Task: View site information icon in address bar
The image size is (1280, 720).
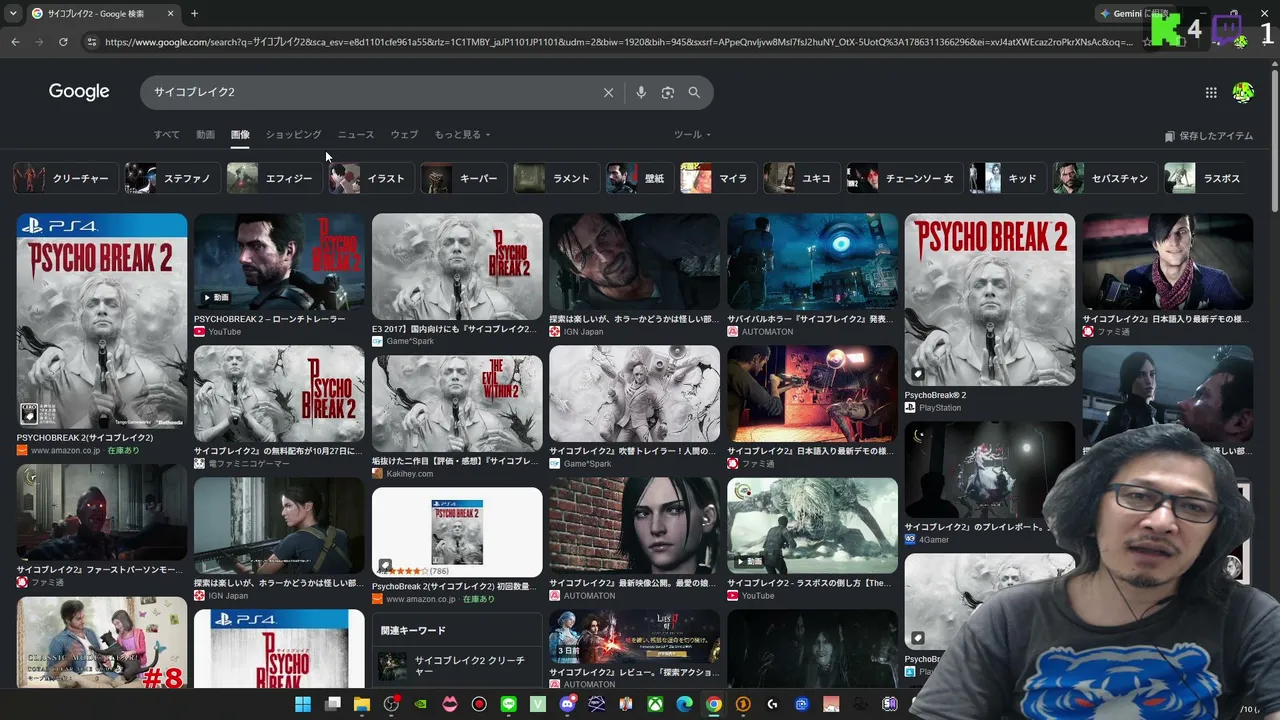Action: [x=92, y=42]
